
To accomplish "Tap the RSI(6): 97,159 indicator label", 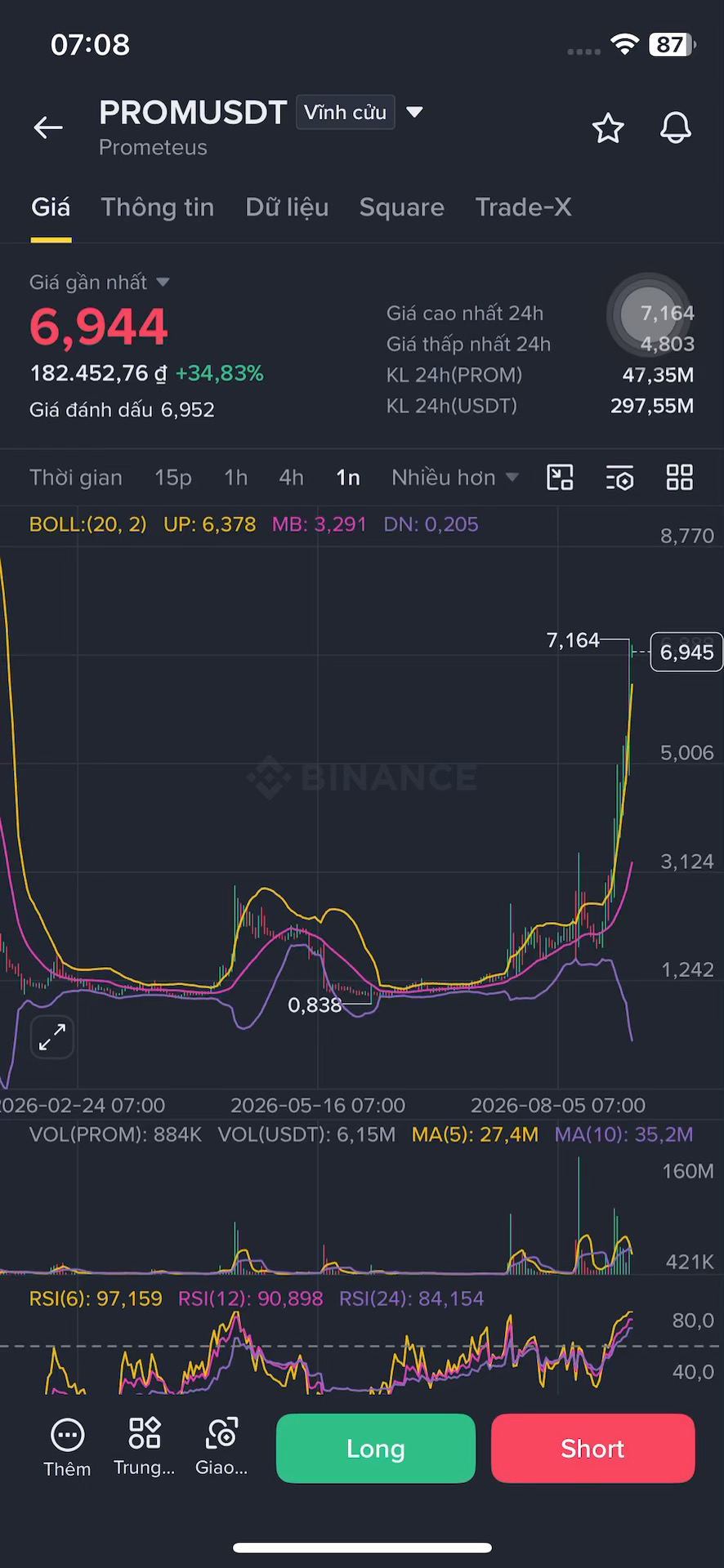I will [96, 1298].
